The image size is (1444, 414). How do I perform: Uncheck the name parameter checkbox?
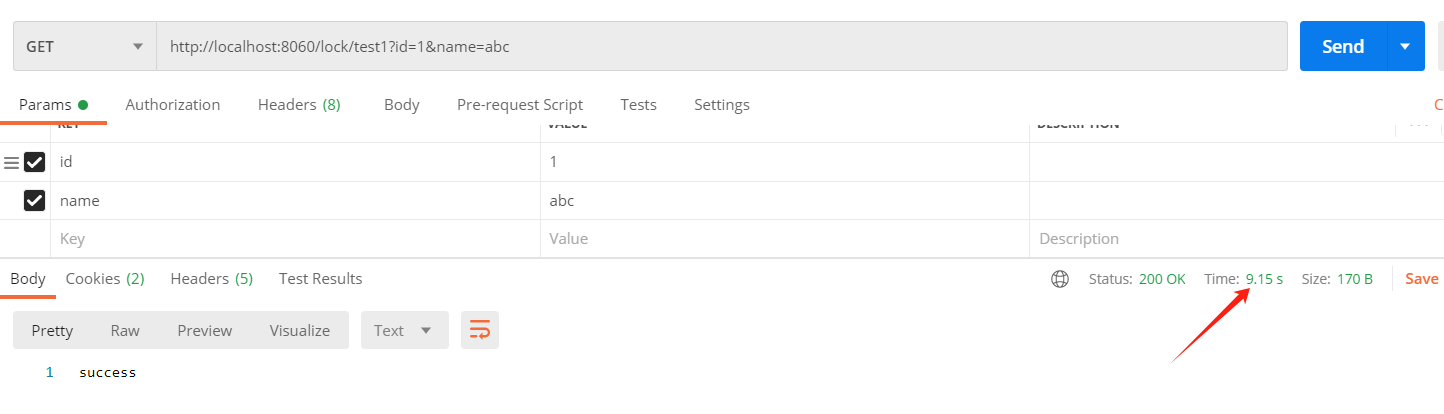(x=35, y=201)
